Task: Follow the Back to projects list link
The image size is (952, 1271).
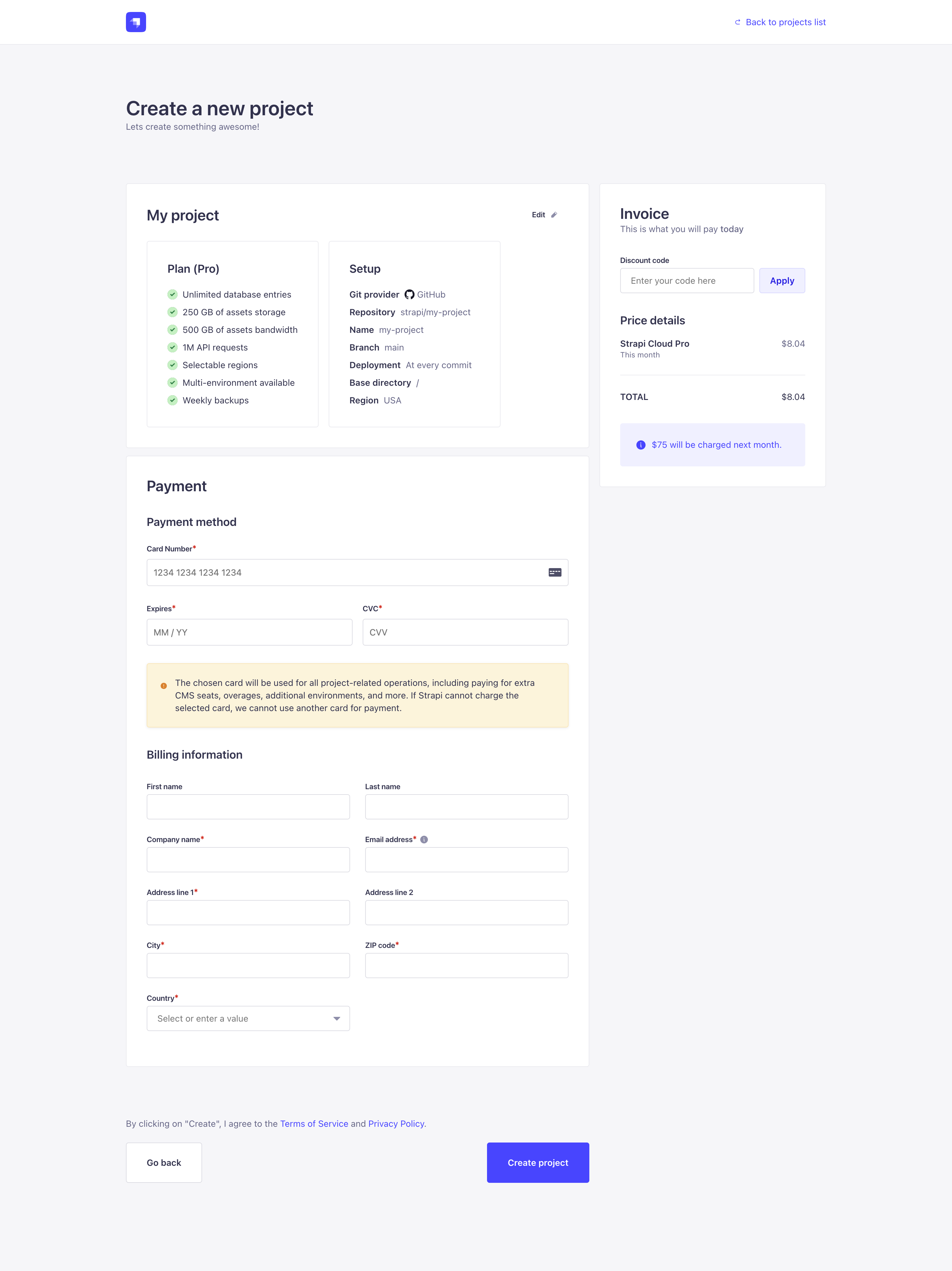Action: pos(785,22)
